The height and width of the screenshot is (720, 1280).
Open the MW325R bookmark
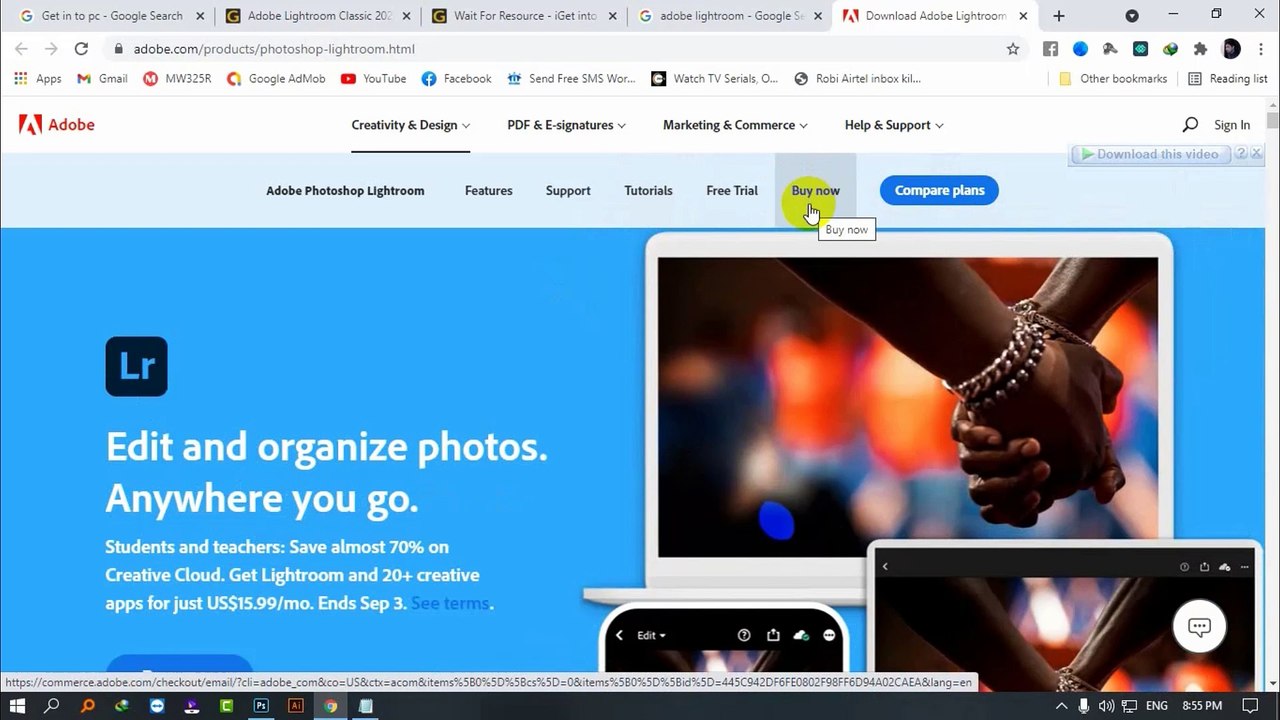click(177, 79)
